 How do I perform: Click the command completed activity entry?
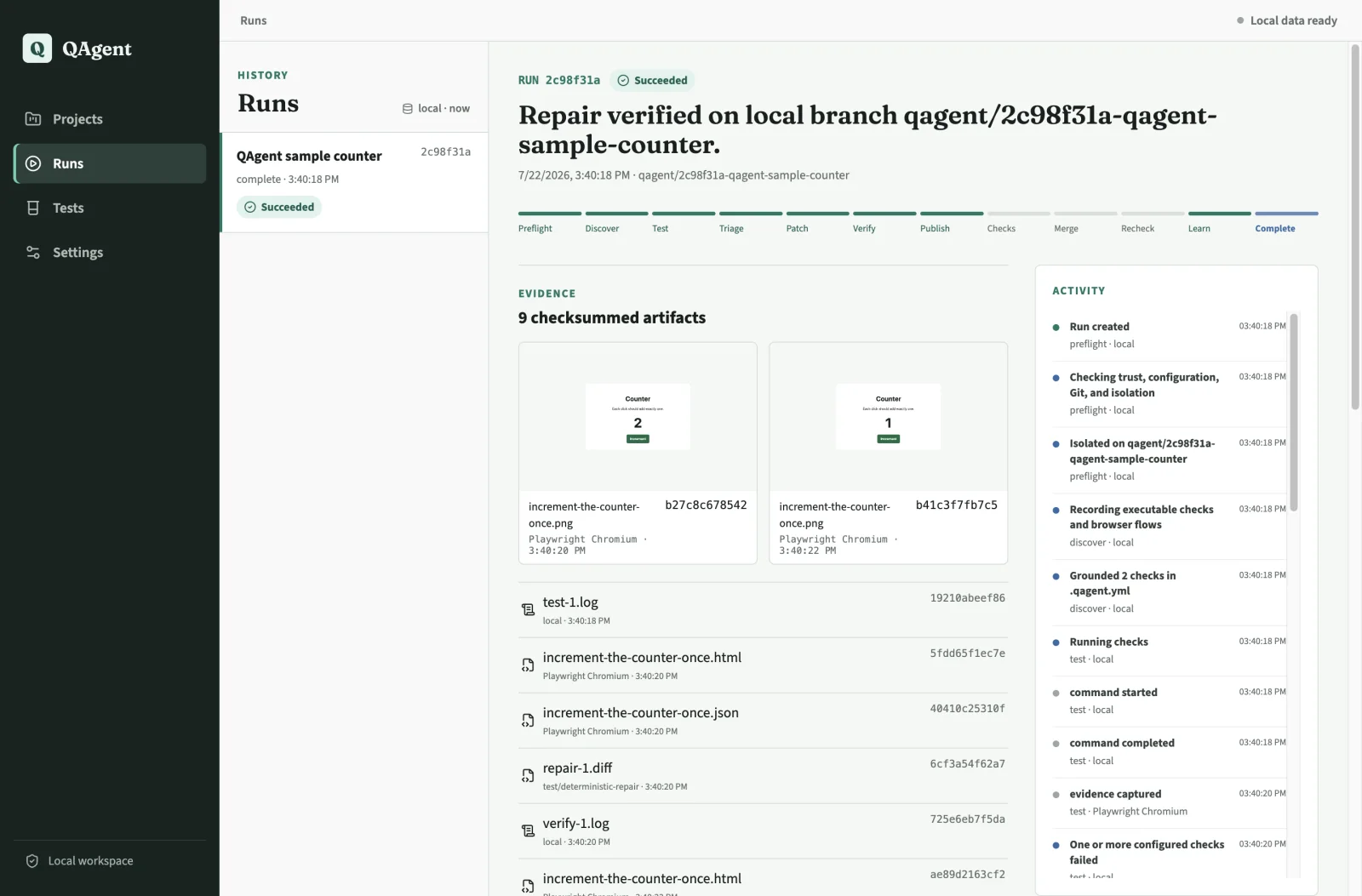click(x=1169, y=751)
